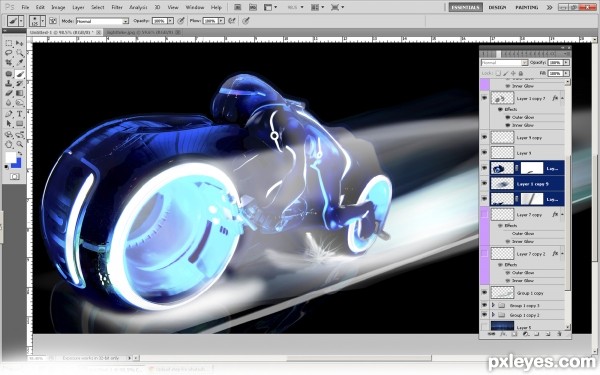Hide the Group 1 copy 2 folder
This screenshot has width=600, height=375.
point(484,315)
